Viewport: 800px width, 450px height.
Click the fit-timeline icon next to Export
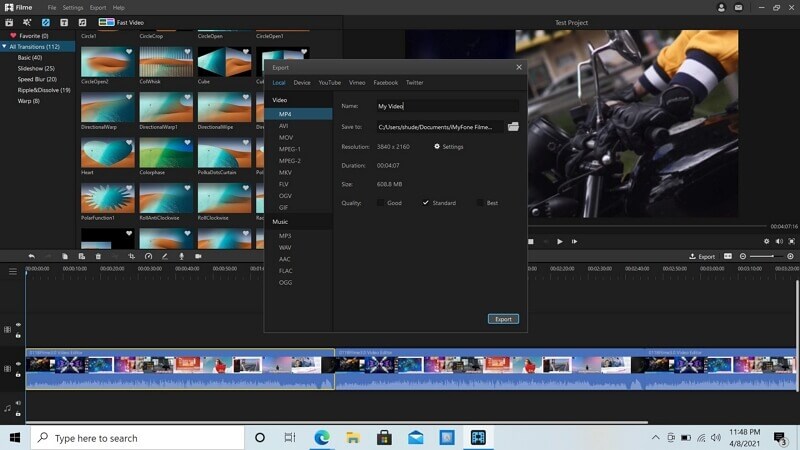(728, 256)
